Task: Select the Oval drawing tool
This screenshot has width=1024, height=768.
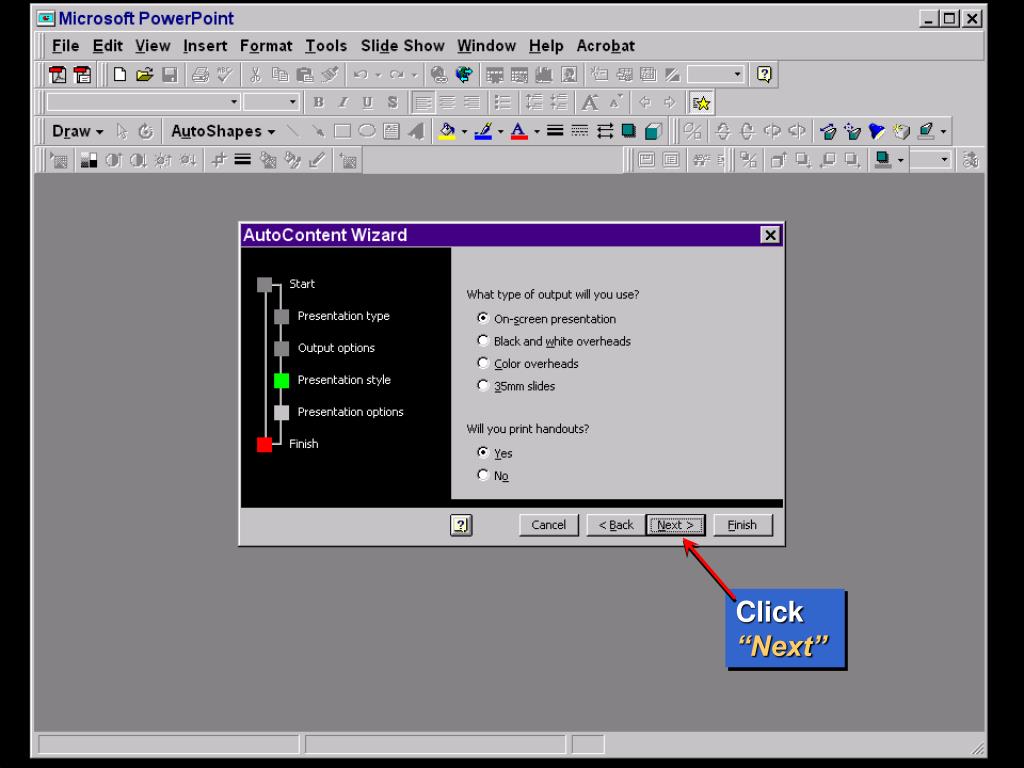Action: [x=367, y=131]
